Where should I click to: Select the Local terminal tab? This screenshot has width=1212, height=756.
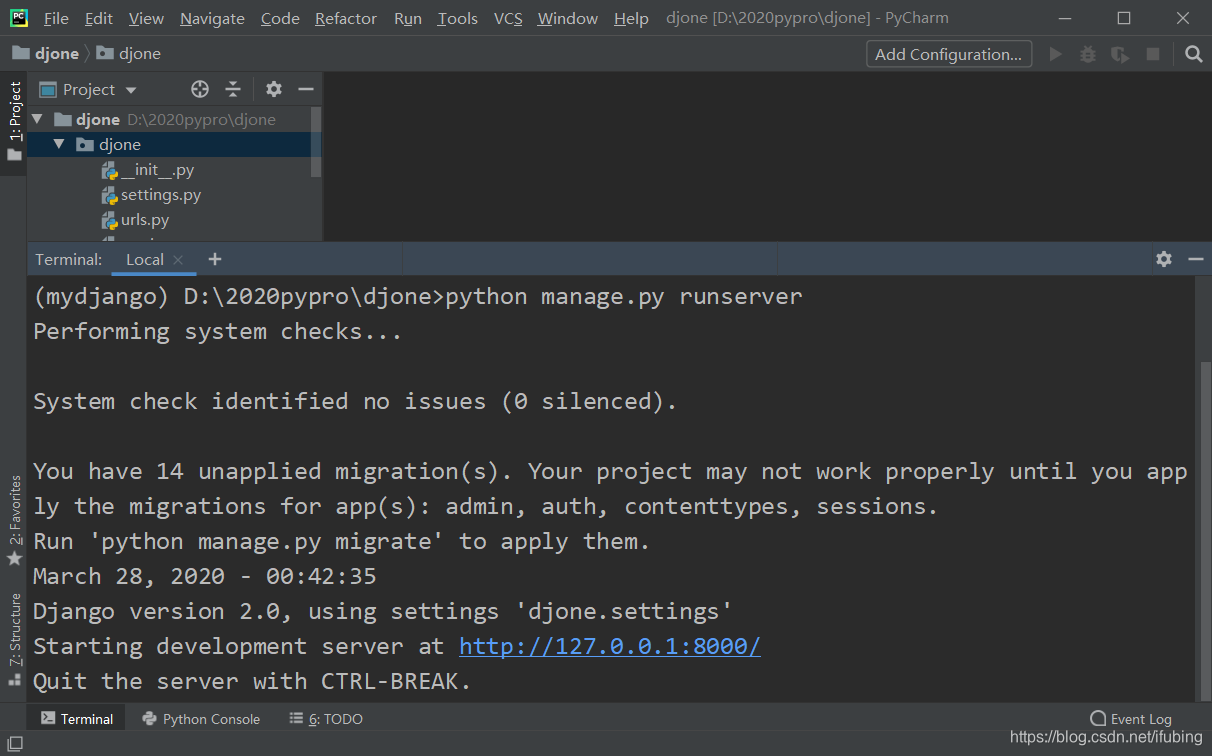[x=145, y=259]
